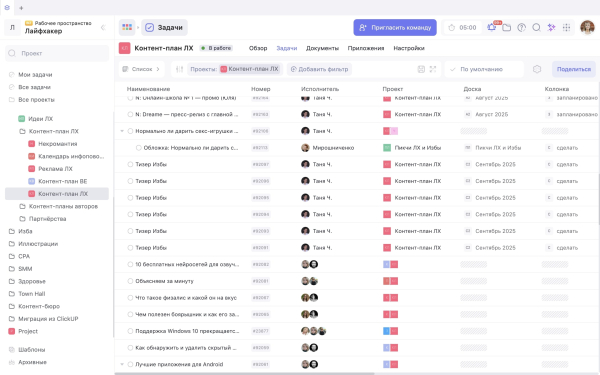Click the save filter icon
Screen dimensions: 600x375
(421, 69)
